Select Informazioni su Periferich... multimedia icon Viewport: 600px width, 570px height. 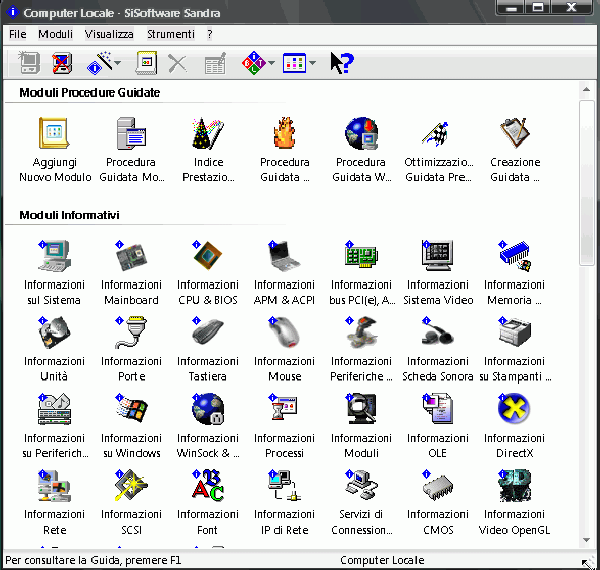tap(55, 426)
